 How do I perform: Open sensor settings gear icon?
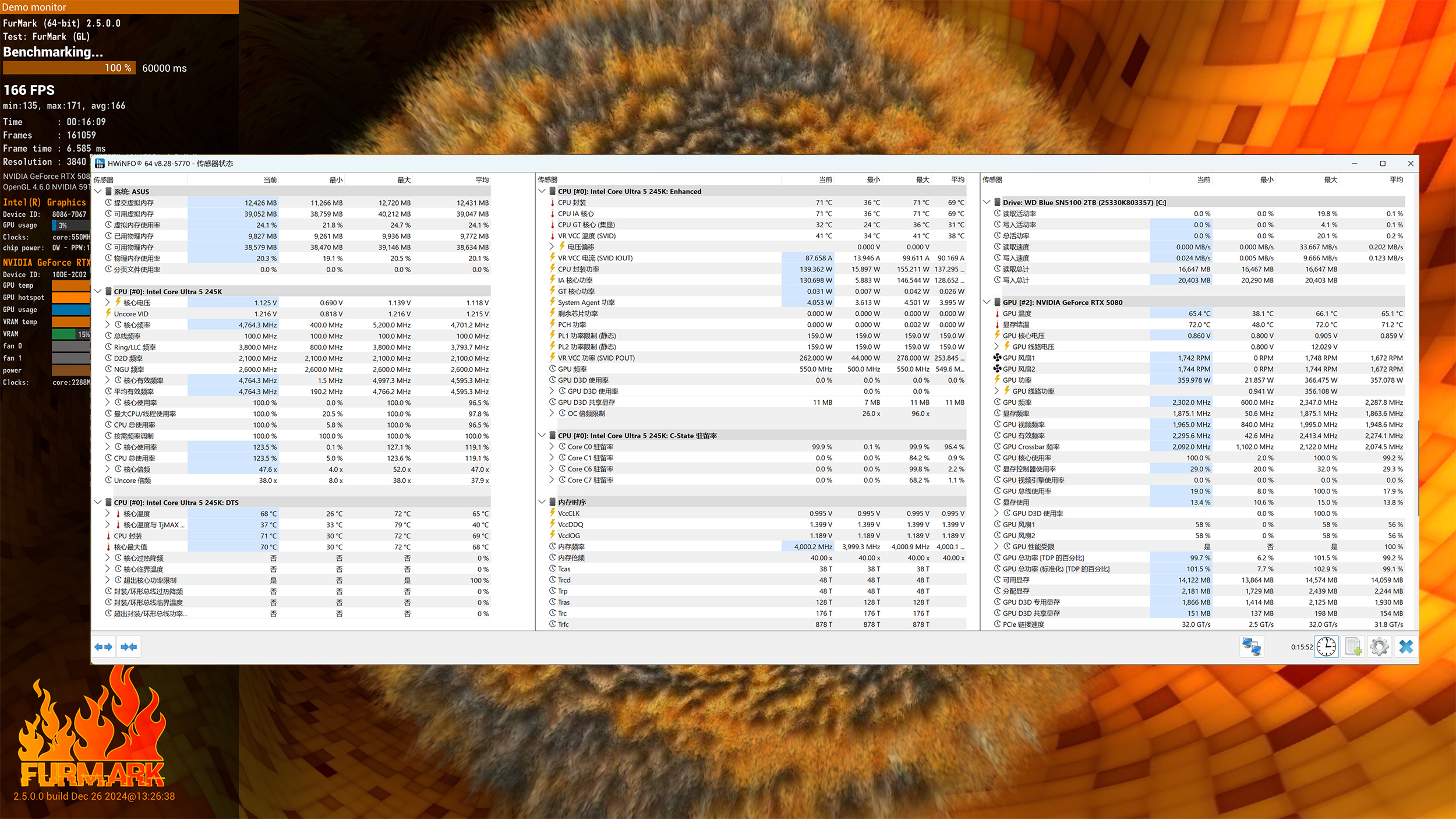tap(1379, 647)
